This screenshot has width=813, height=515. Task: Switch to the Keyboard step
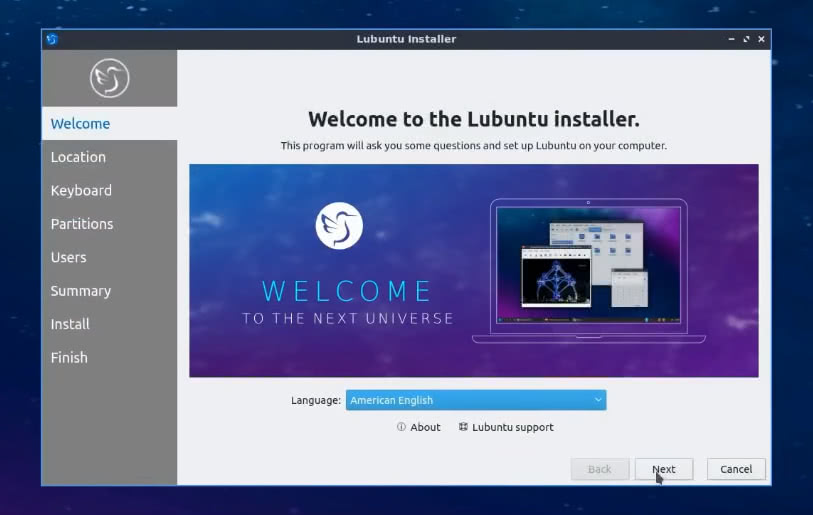(81, 190)
